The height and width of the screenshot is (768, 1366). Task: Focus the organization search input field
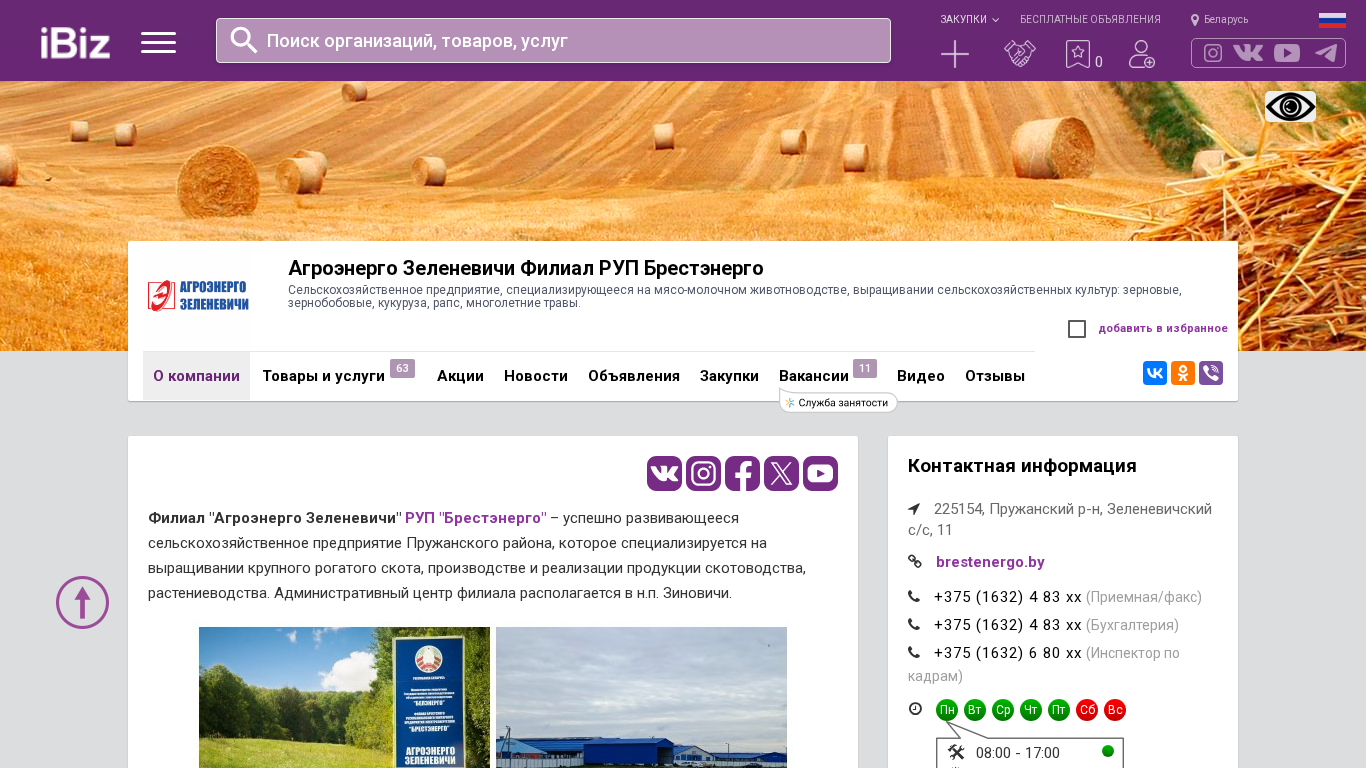click(x=553, y=40)
